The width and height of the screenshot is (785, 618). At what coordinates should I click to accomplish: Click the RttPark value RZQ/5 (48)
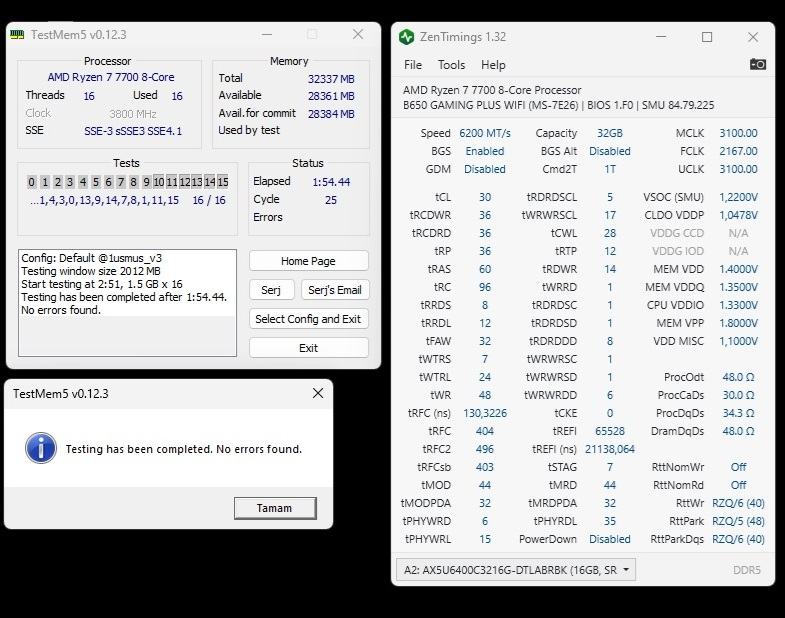(738, 521)
